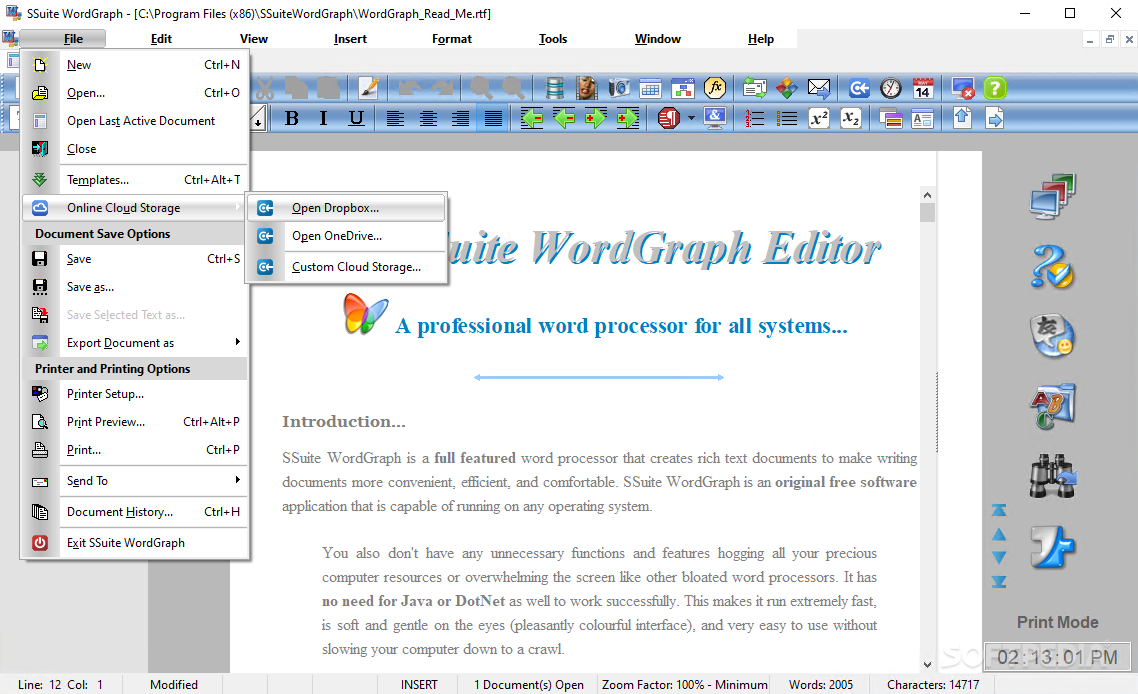Click the film strip portrait icon

tap(586, 89)
